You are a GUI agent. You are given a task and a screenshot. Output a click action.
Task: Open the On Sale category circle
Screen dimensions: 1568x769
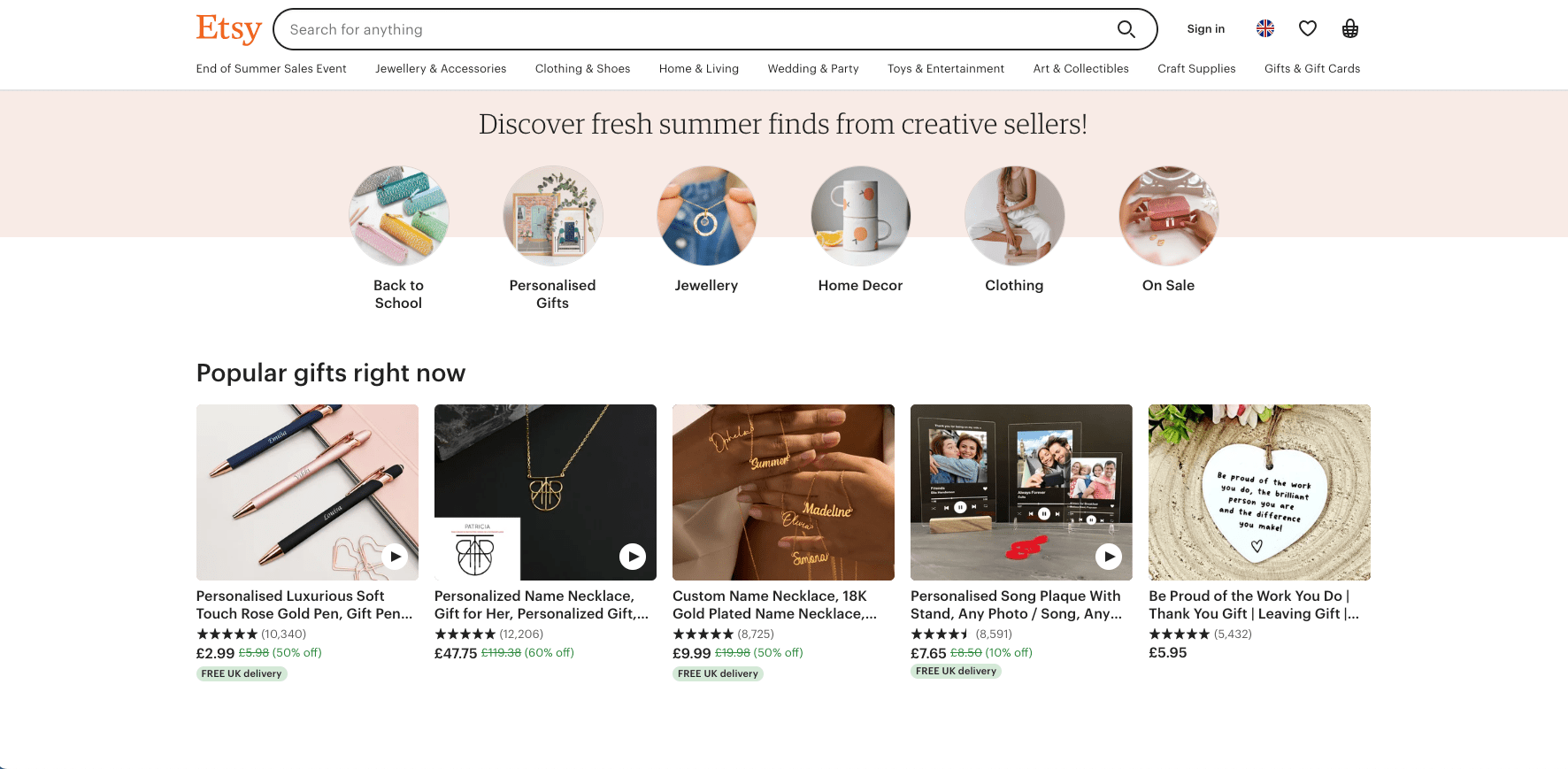coord(1168,216)
